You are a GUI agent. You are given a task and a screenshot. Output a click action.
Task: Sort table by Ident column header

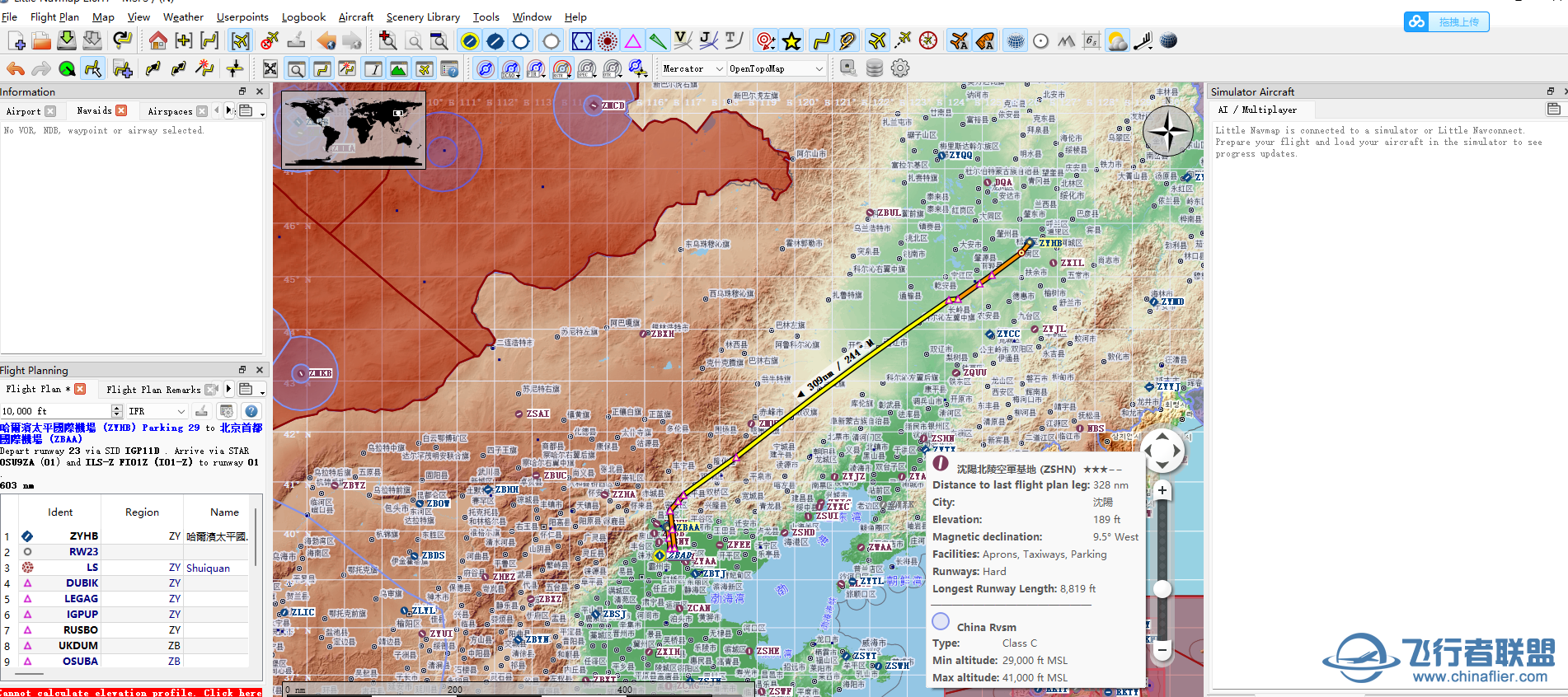[60, 512]
